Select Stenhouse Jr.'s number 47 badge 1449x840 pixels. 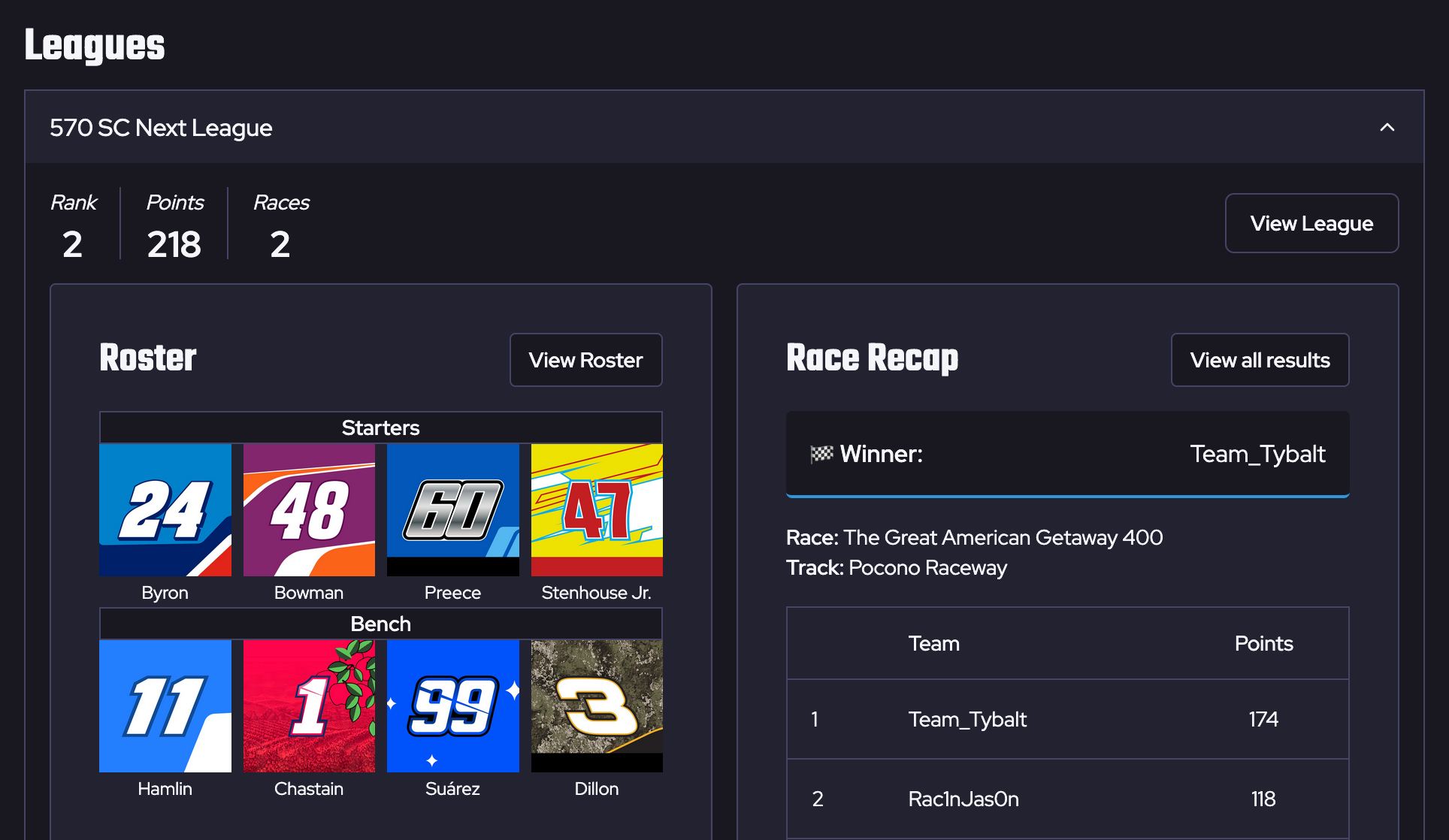[597, 510]
